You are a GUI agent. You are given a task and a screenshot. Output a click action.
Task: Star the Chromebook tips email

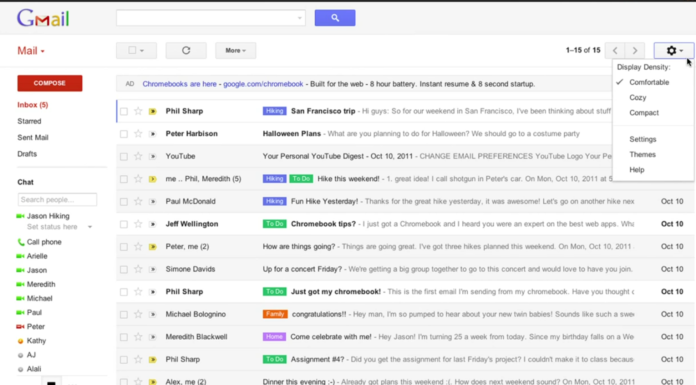click(x=138, y=224)
